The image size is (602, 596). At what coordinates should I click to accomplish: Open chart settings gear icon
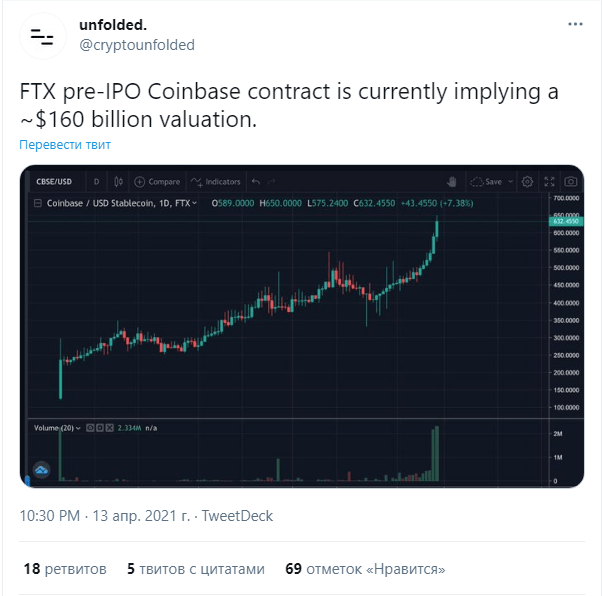pyautogui.click(x=527, y=182)
